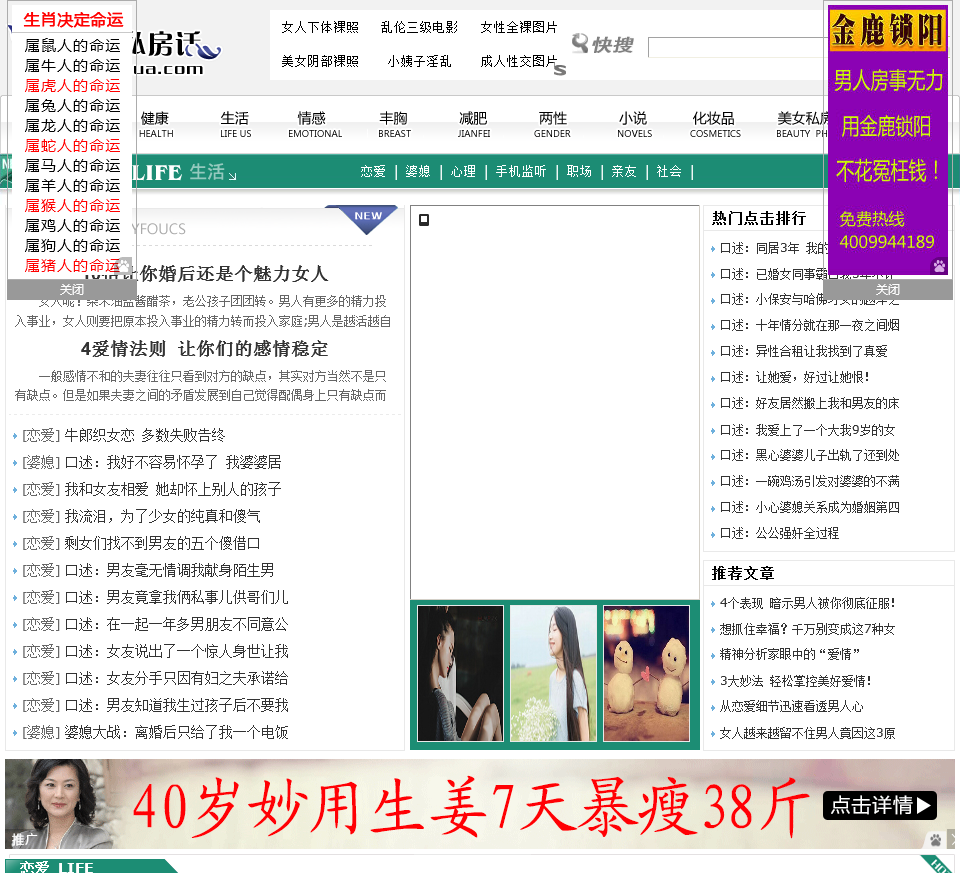Screen dimensions: 960x873
Task: Open recommended 从恋爱细节迅速看透男人心
Action: [791, 706]
